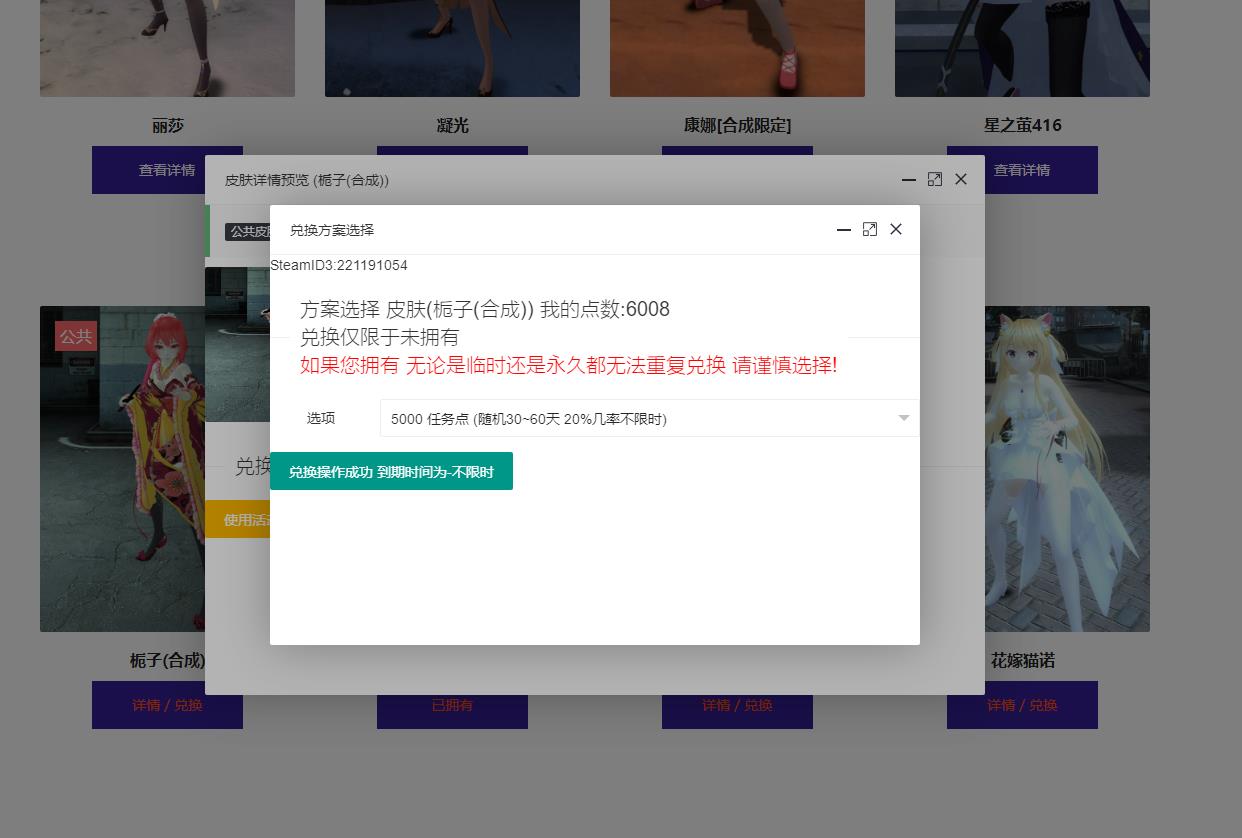The height and width of the screenshot is (838, 1242).
Task: Maximize the 兑换方案选择 dialog
Action: click(870, 230)
